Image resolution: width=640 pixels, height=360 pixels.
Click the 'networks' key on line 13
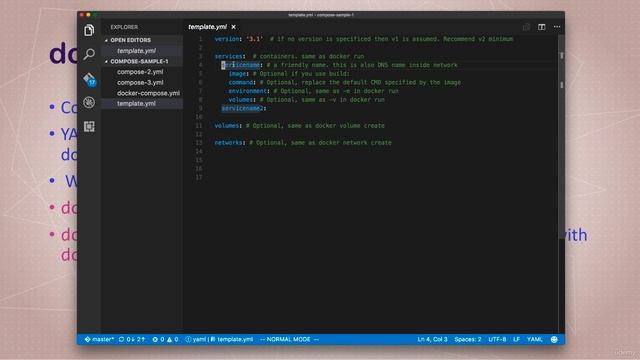pyautogui.click(x=229, y=143)
